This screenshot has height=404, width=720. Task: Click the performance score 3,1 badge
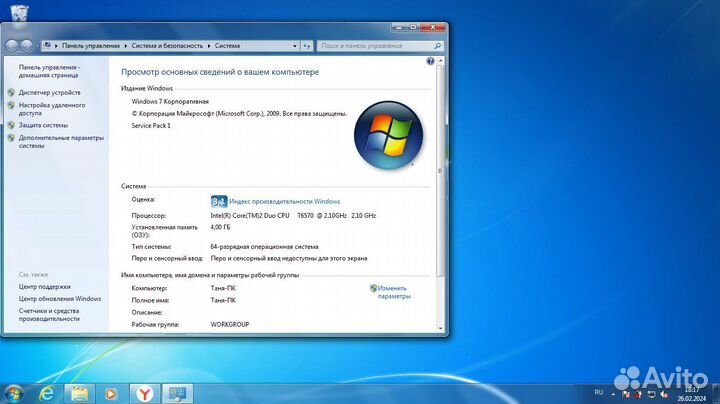(219, 202)
